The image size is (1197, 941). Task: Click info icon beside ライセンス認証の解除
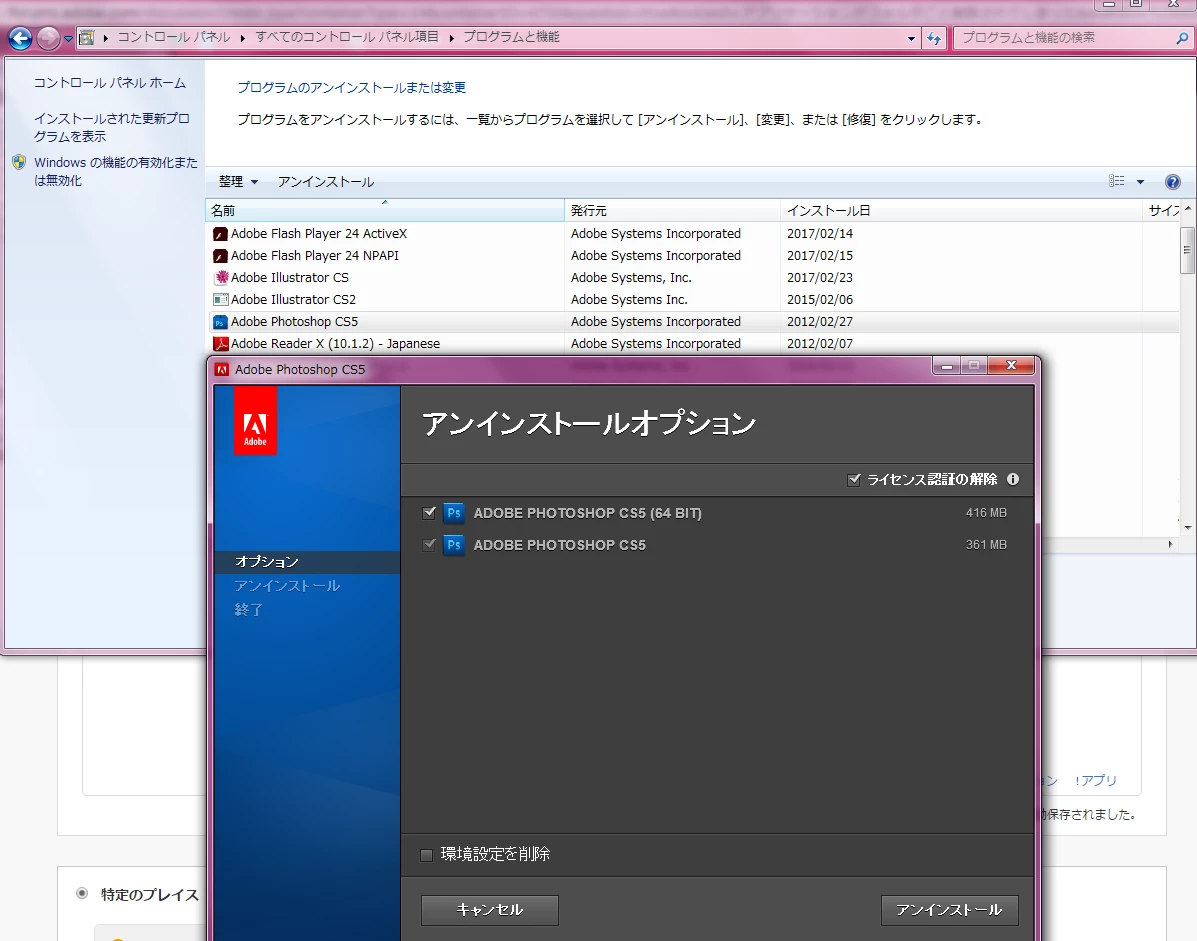coord(1013,479)
